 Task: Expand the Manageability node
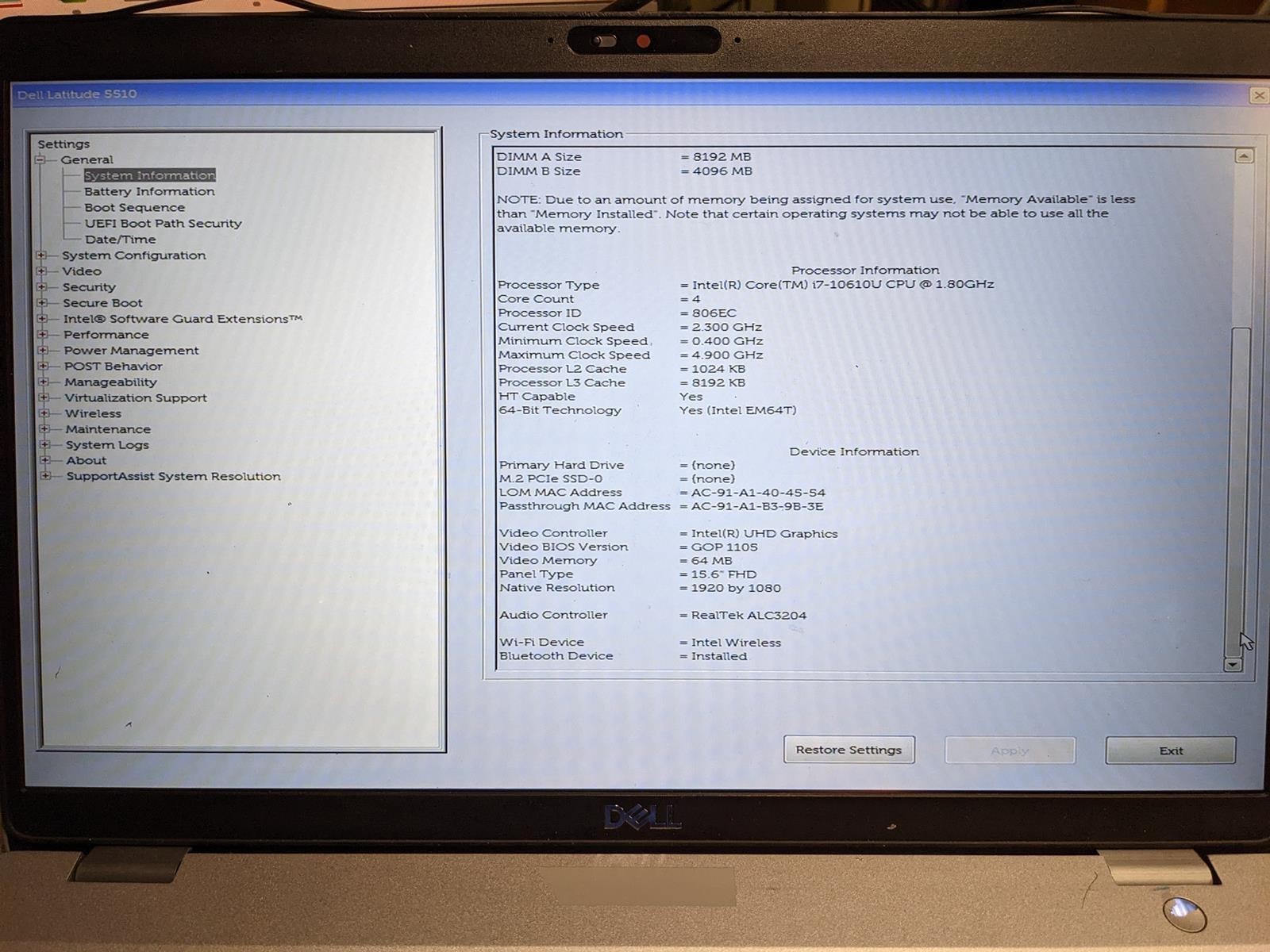coord(44,382)
